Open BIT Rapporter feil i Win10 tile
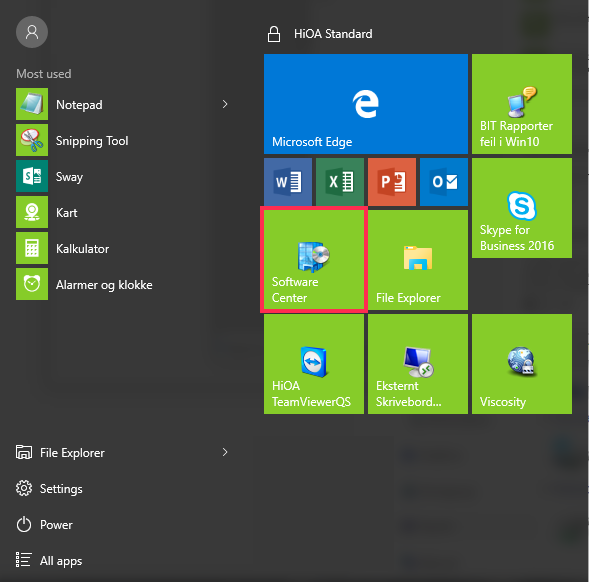 point(522,104)
